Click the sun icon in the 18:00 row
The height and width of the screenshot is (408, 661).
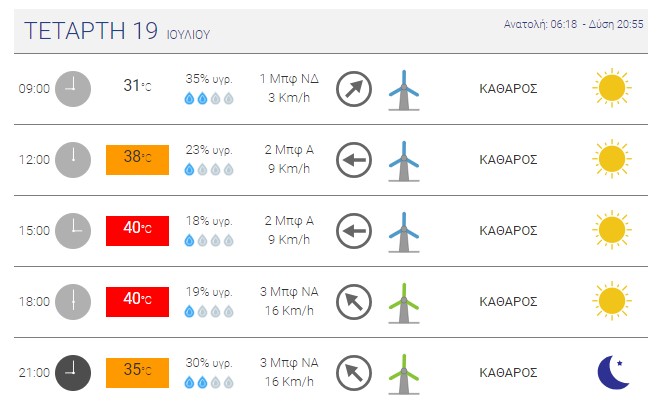tap(612, 301)
